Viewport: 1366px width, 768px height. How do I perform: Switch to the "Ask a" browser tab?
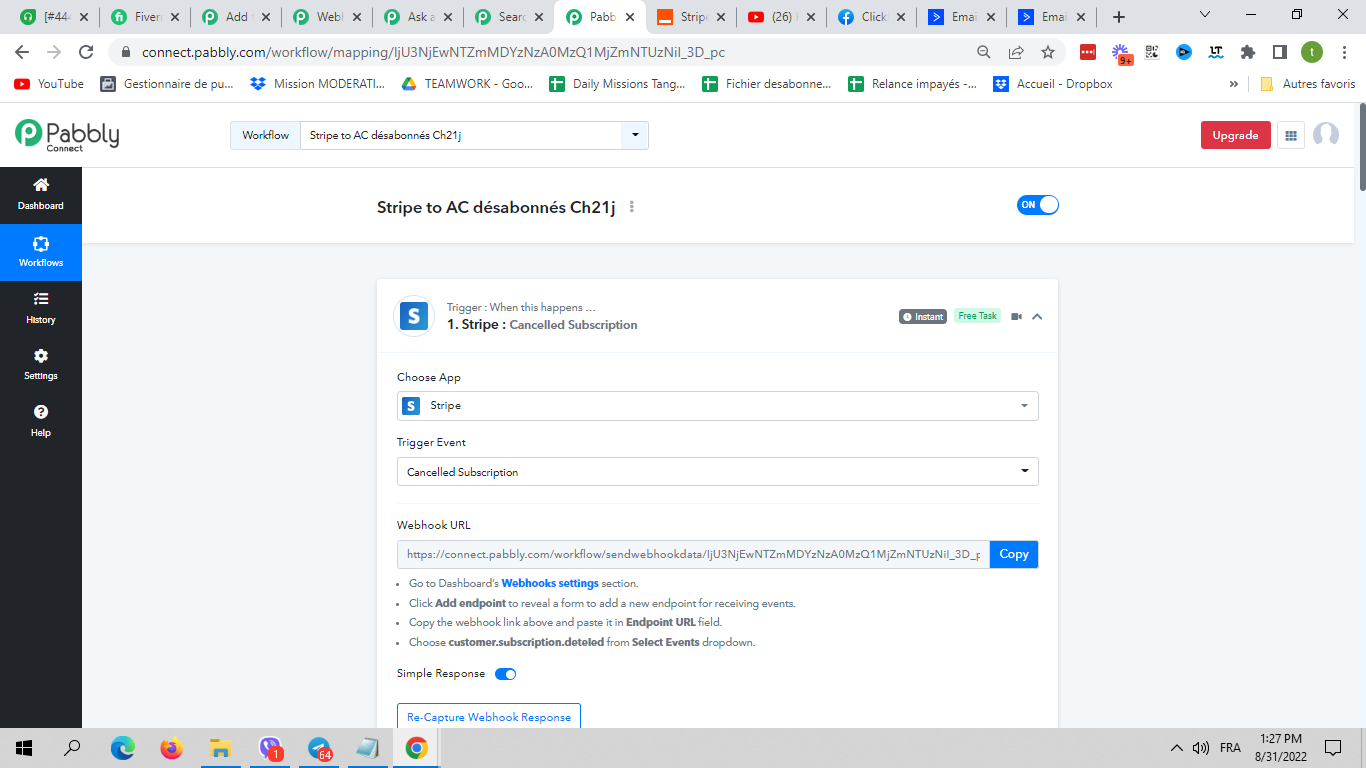pos(416,17)
